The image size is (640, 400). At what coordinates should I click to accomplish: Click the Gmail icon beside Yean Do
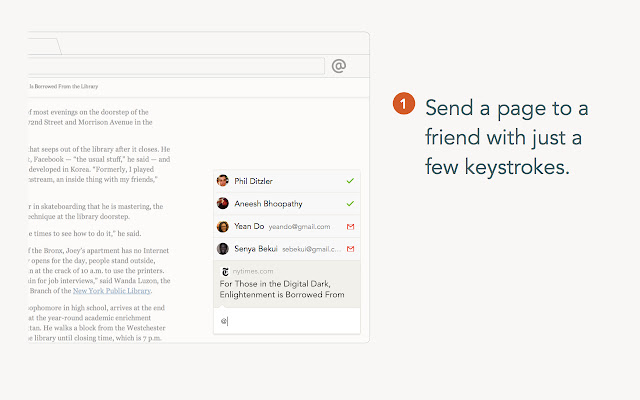coord(350,226)
